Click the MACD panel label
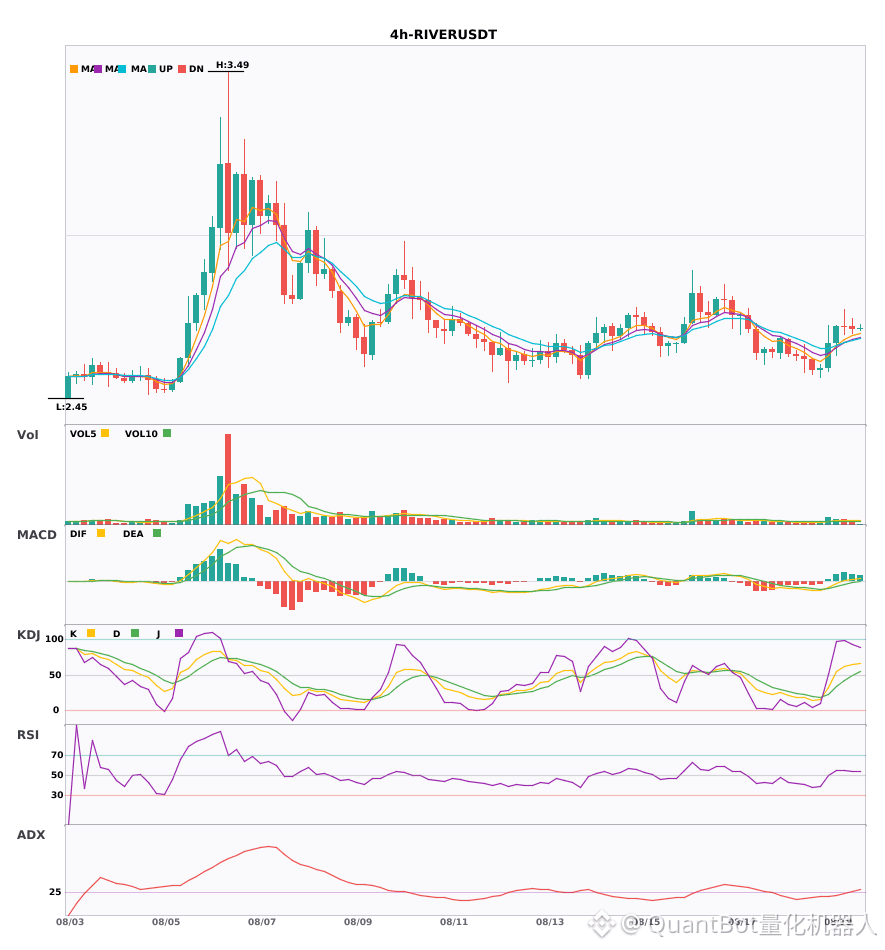Viewport: 885px width, 950px height. coord(36,535)
